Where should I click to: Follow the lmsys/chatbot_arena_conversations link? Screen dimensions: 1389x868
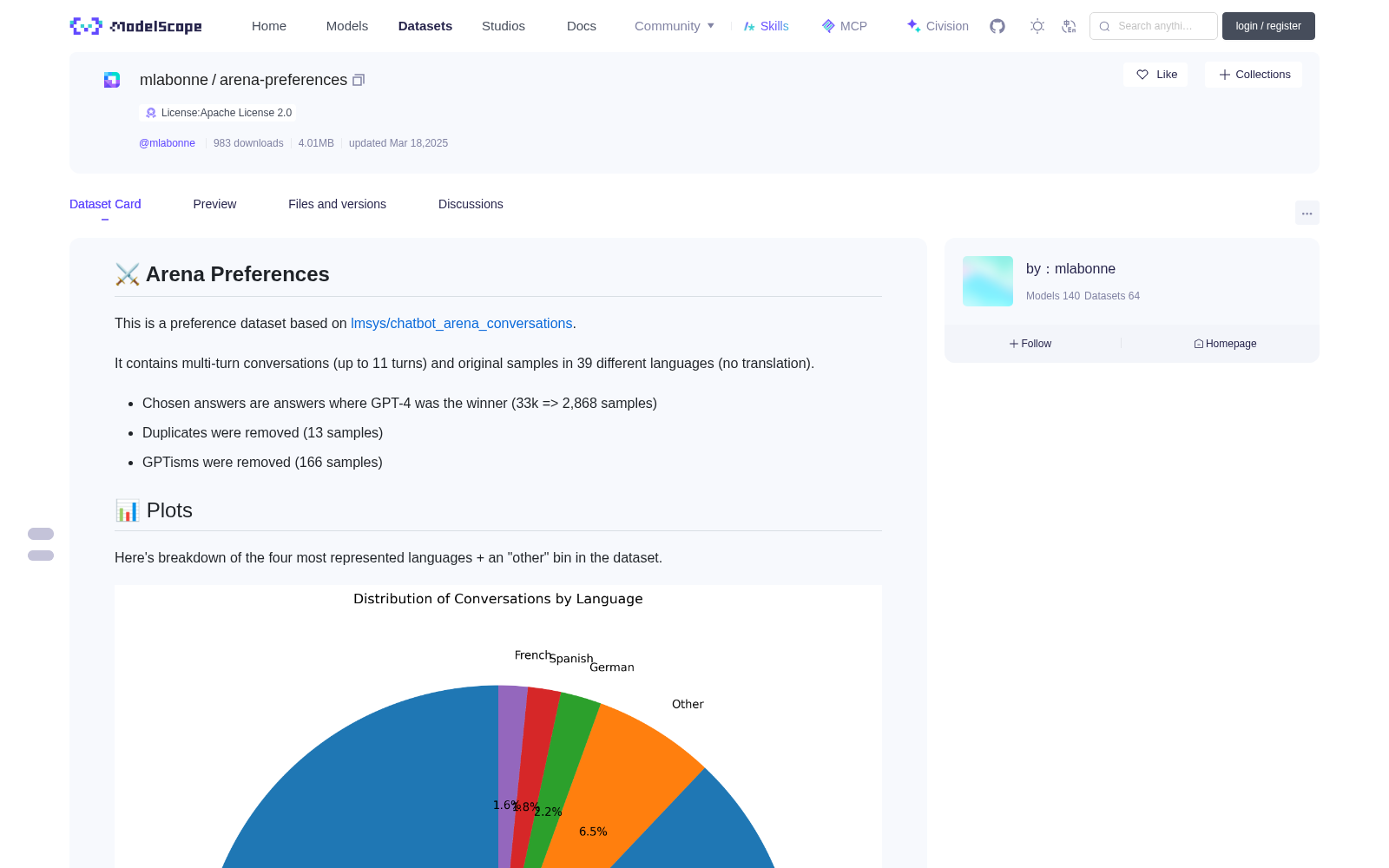pyautogui.click(x=461, y=323)
